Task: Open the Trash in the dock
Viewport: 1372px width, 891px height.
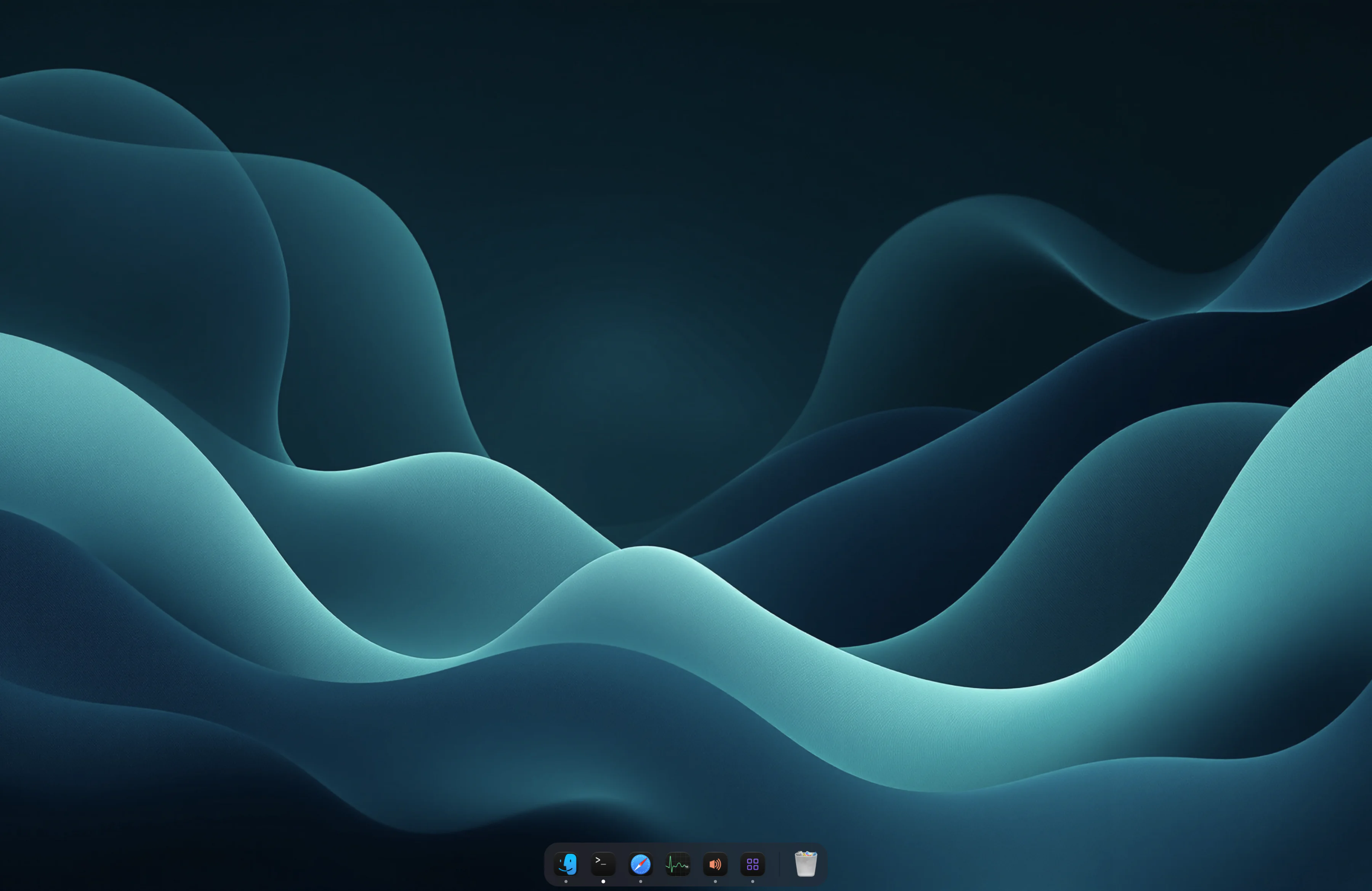Action: pyautogui.click(x=806, y=864)
